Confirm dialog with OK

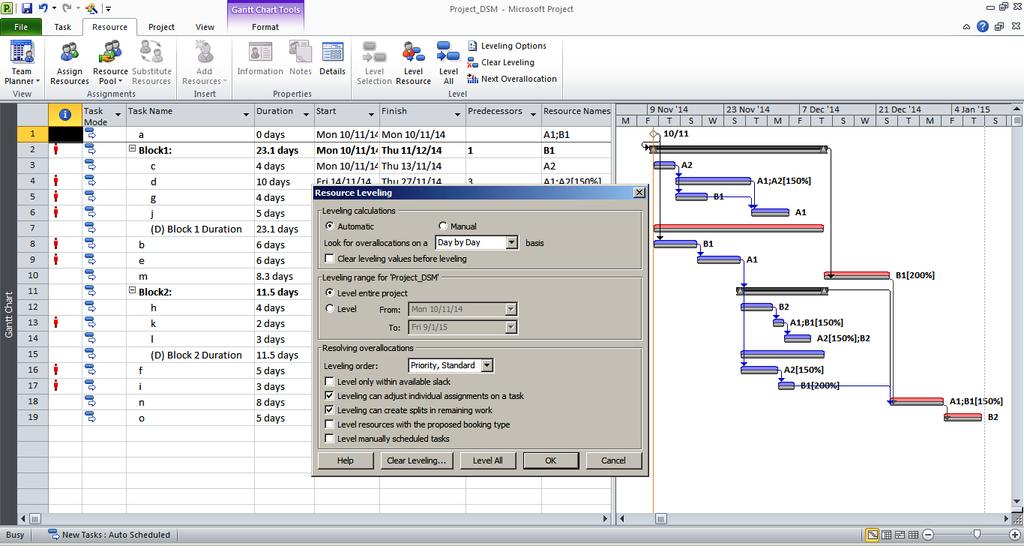[x=551, y=460]
